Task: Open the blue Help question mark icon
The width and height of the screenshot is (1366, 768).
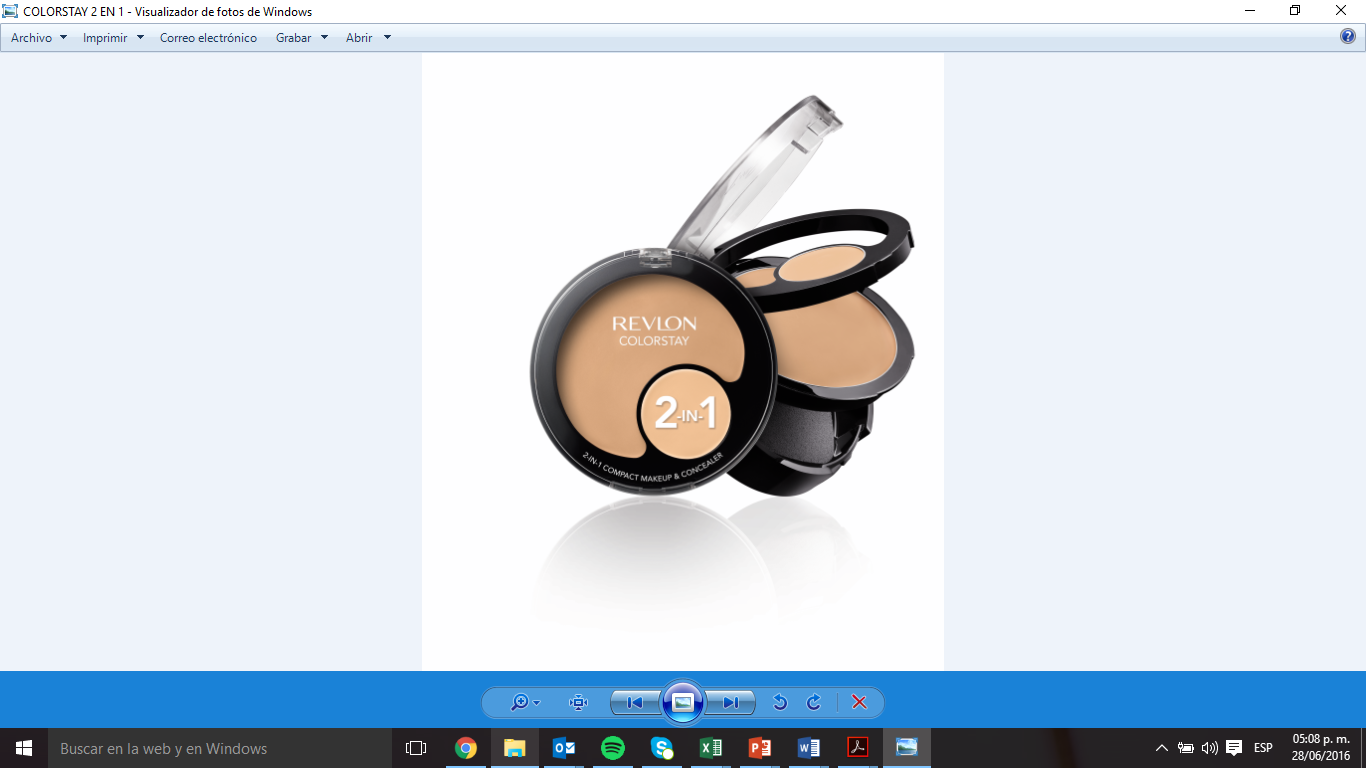Action: 1347,37
